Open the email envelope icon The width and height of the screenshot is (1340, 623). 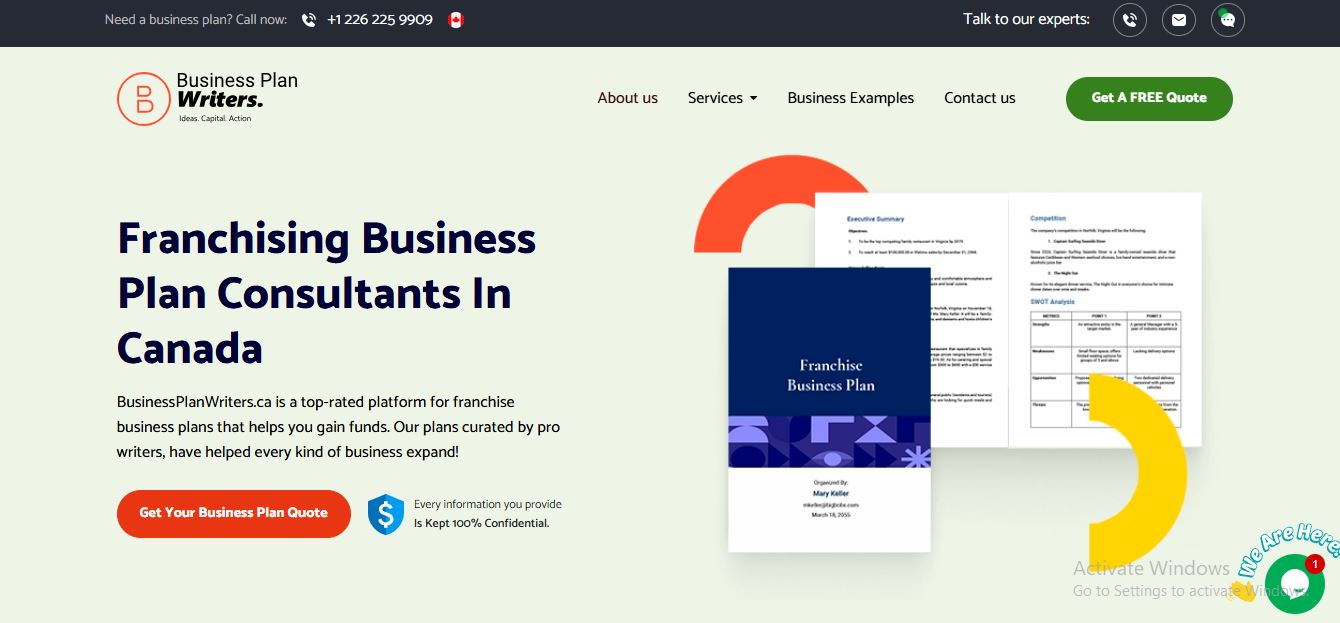[1179, 20]
